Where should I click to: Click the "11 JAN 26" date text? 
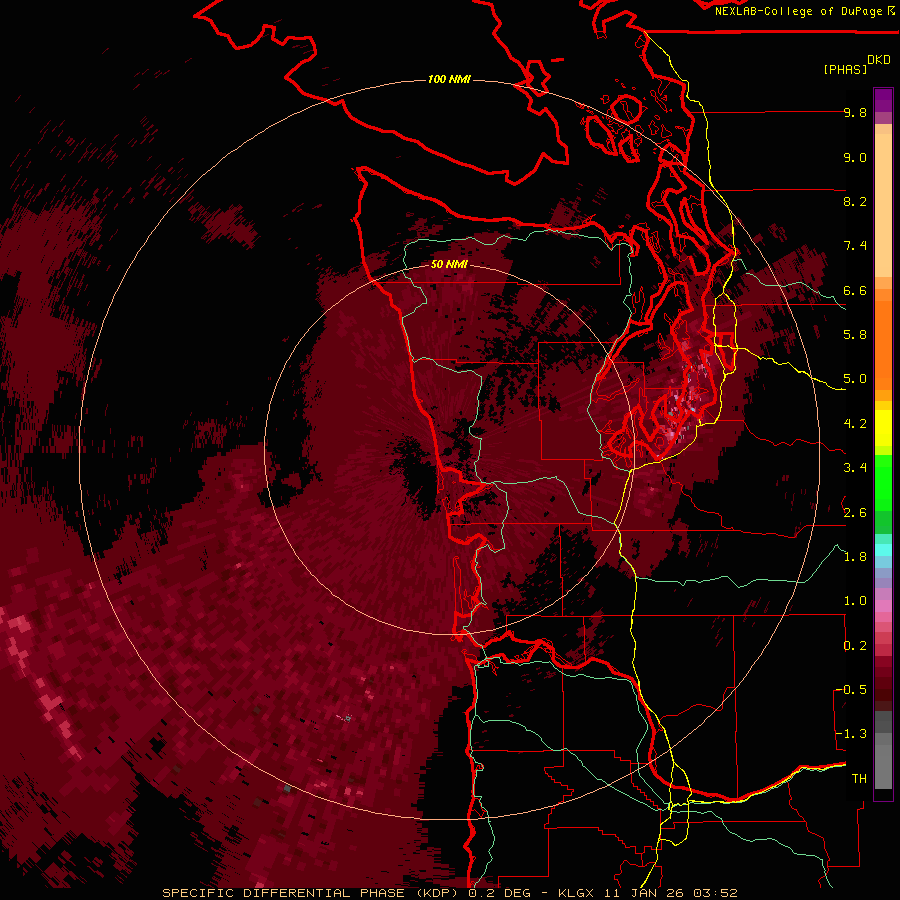pyautogui.click(x=644, y=893)
